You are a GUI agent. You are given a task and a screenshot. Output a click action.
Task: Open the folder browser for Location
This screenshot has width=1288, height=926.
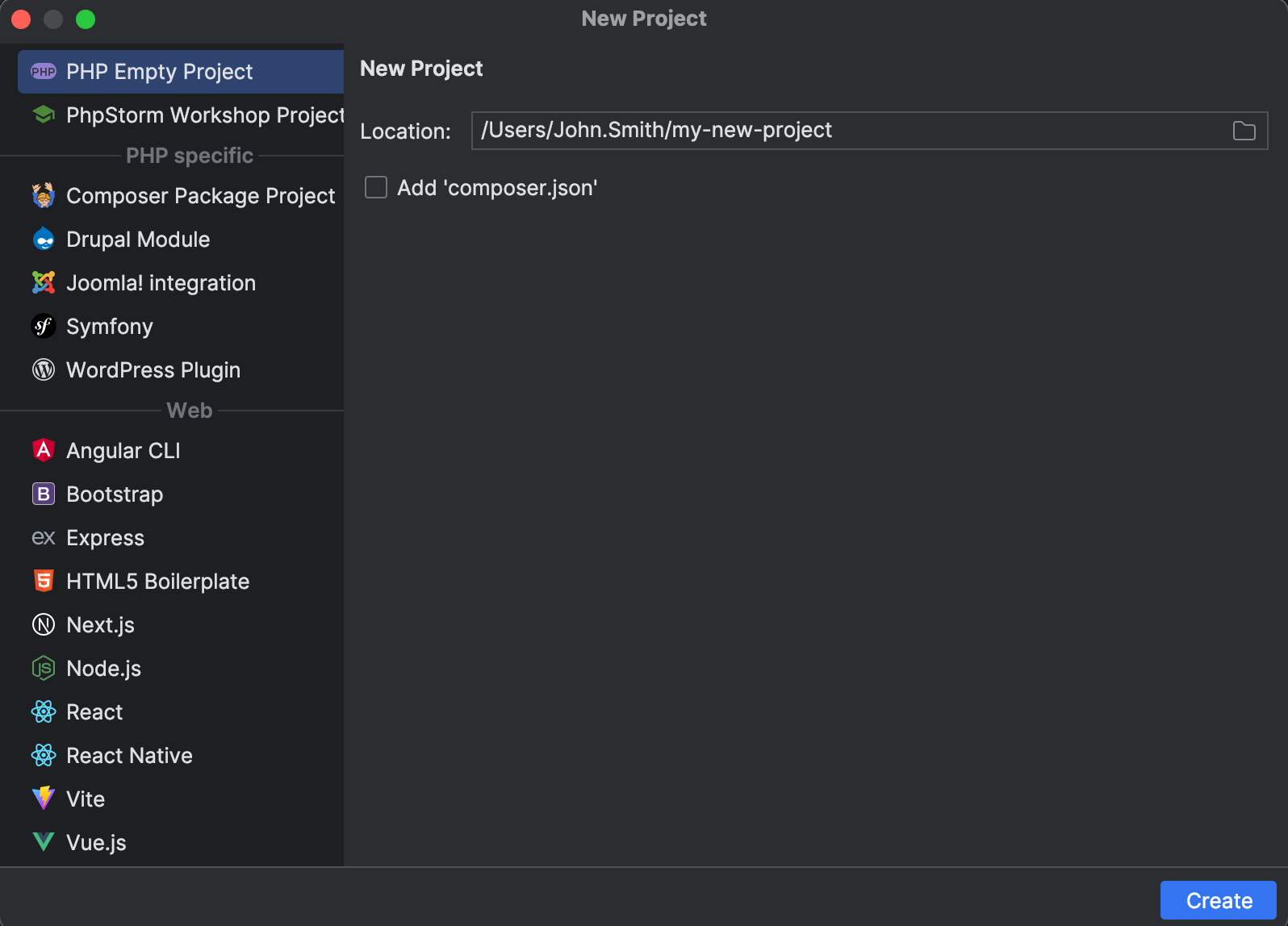click(1244, 130)
